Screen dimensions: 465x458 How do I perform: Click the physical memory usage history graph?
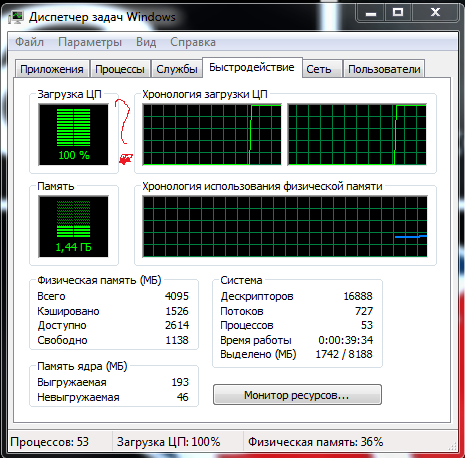coord(285,226)
